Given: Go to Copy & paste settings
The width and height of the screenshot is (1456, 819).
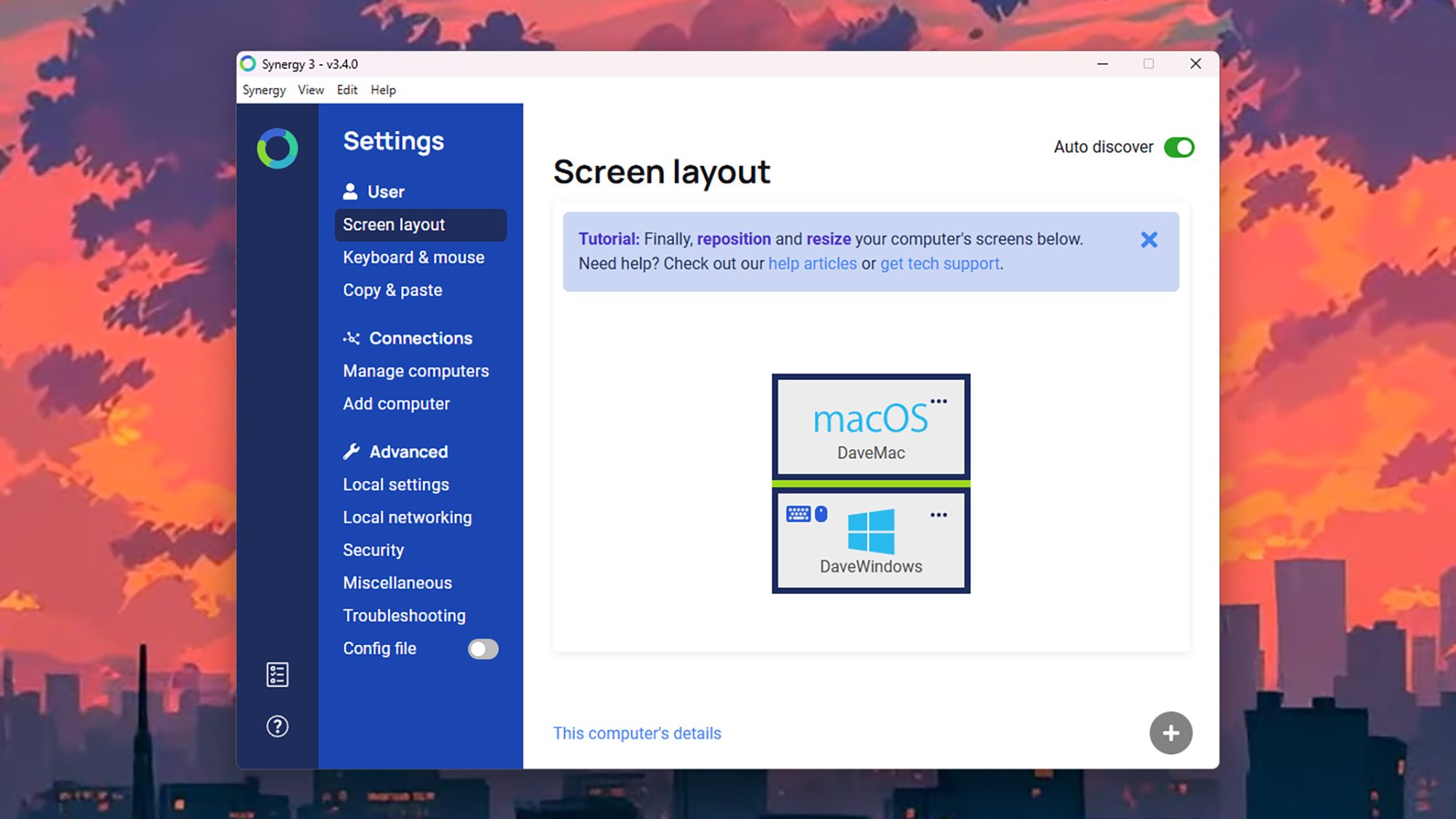Looking at the screenshot, I should pyautogui.click(x=392, y=290).
